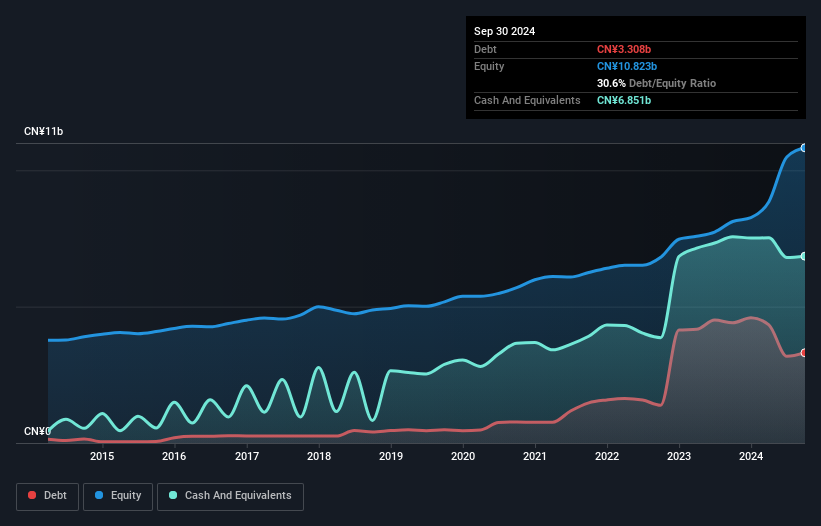This screenshot has height=526, width=821.
Task: Click the CN¥11b y-axis label
Action: tap(44, 132)
